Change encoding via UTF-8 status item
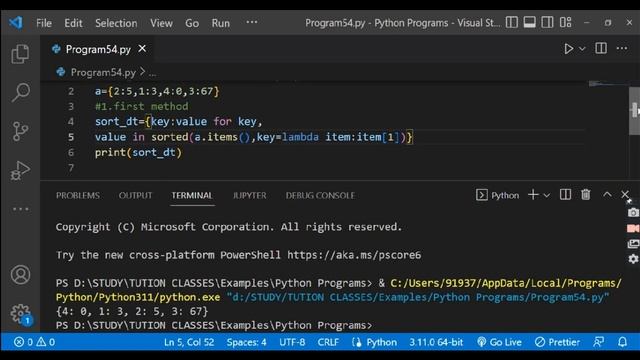The width and height of the screenshot is (640, 360). click(292, 342)
